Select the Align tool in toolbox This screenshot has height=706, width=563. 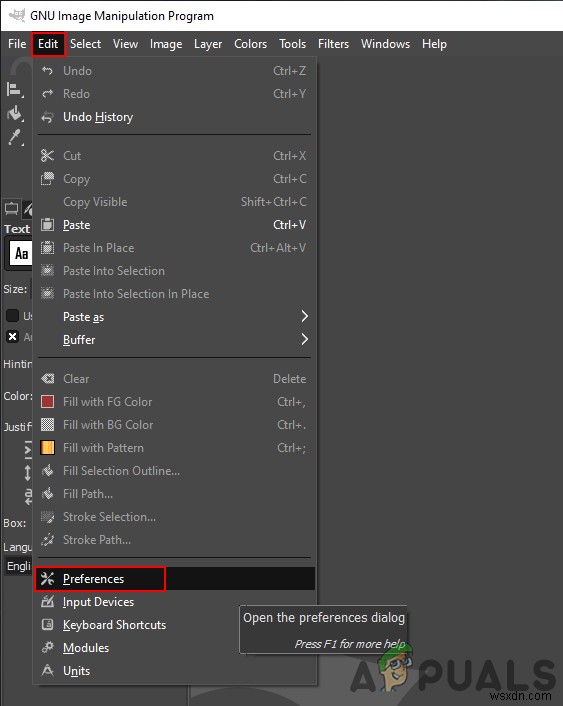pyautogui.click(x=14, y=90)
